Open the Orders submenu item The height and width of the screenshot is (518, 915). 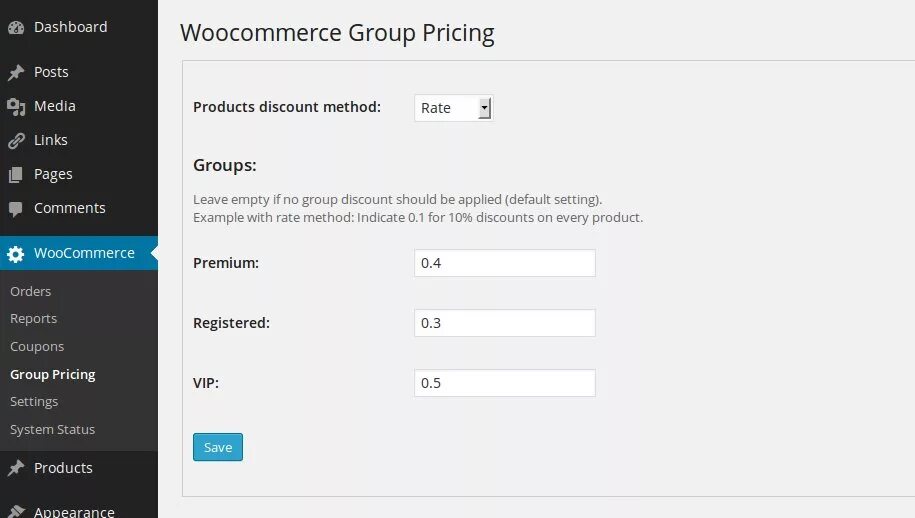tap(31, 291)
